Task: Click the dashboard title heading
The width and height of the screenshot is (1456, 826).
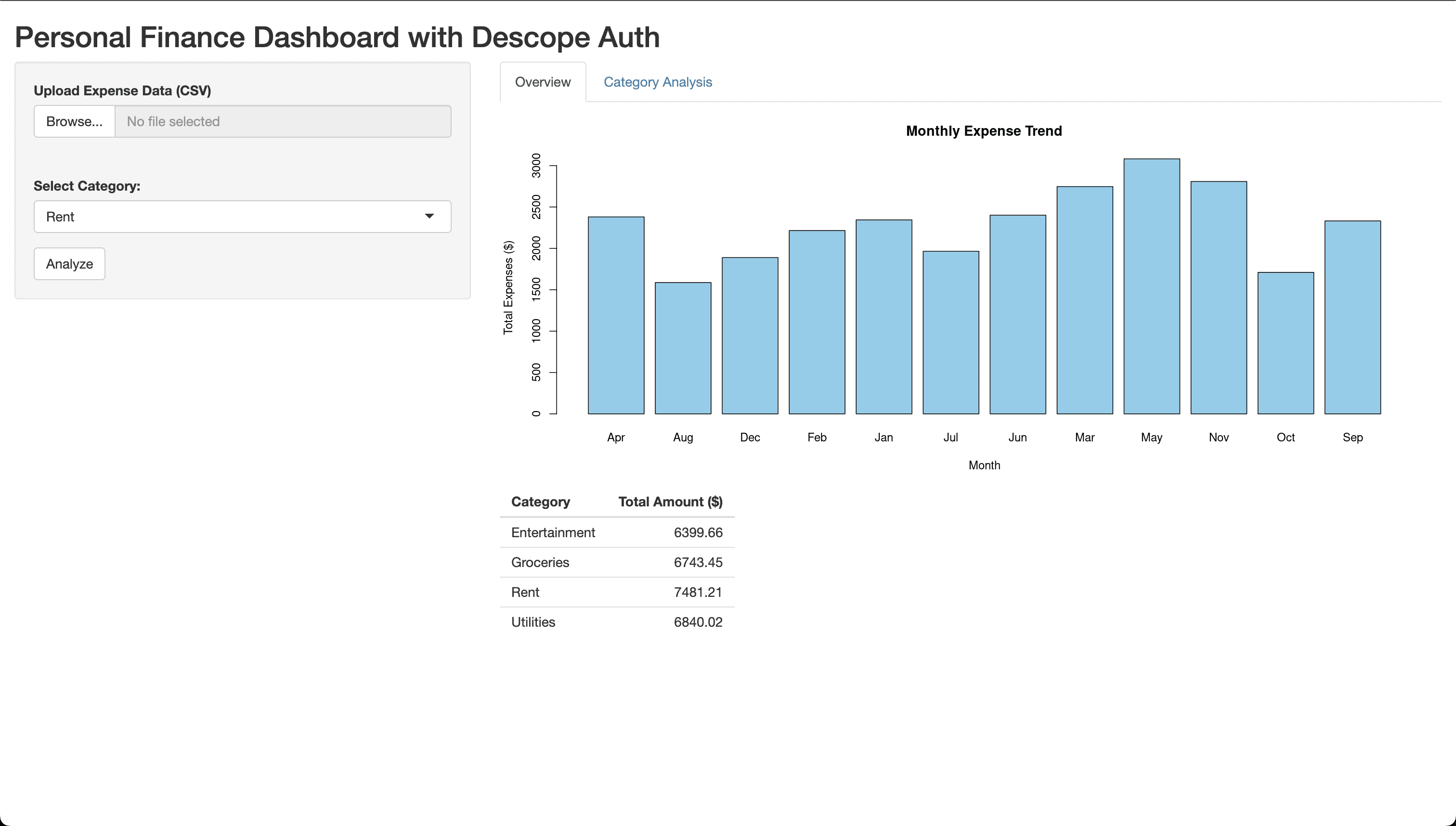Action: click(337, 38)
